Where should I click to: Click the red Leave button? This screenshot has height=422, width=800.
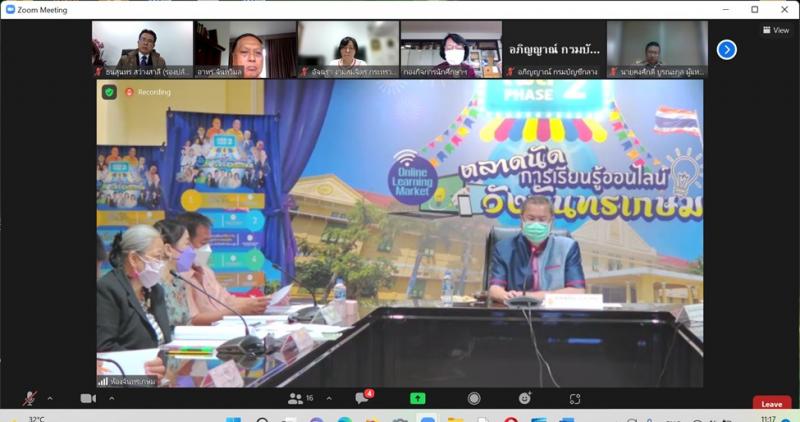click(x=772, y=404)
